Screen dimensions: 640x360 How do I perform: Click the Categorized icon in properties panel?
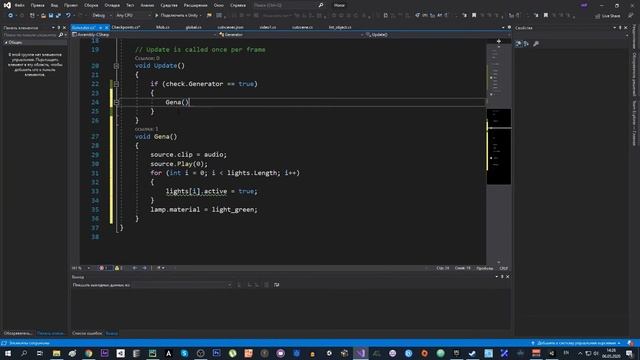[518, 44]
